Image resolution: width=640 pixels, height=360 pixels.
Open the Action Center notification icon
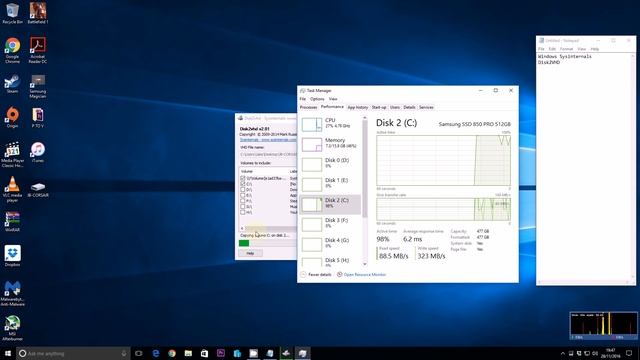click(629, 353)
